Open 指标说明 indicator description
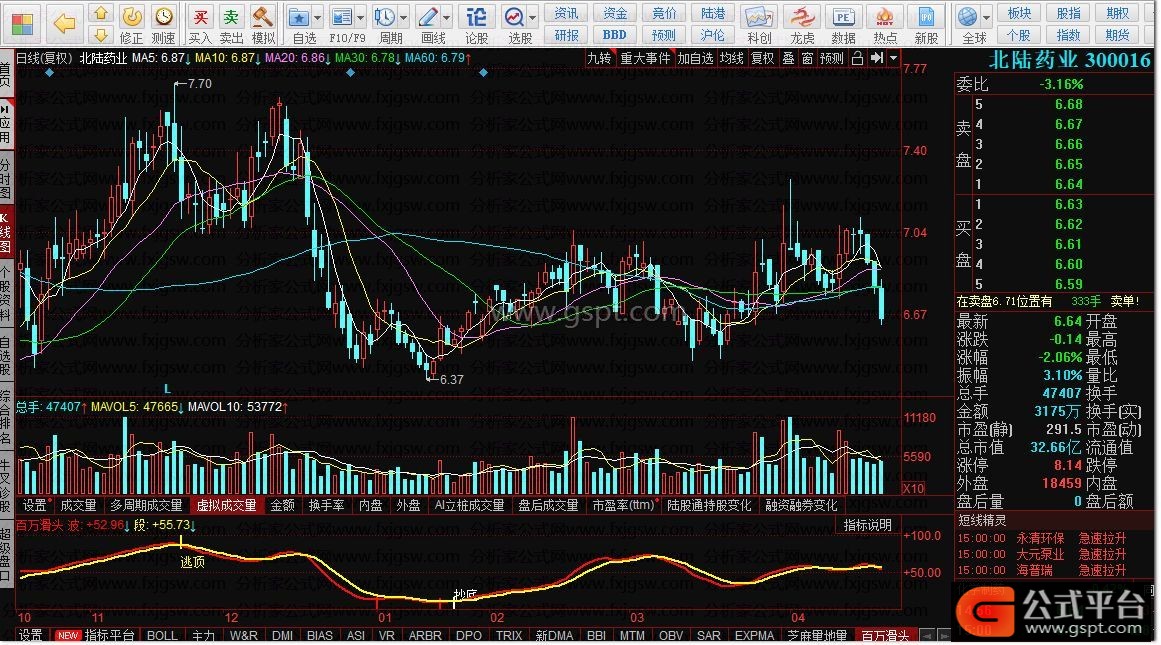Image resolution: width=1161 pixels, height=645 pixels. coord(868,525)
